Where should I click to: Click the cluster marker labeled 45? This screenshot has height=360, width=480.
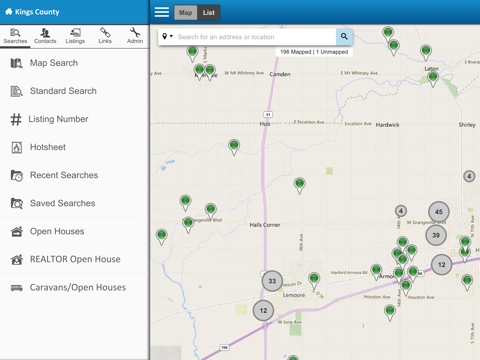[439, 212]
